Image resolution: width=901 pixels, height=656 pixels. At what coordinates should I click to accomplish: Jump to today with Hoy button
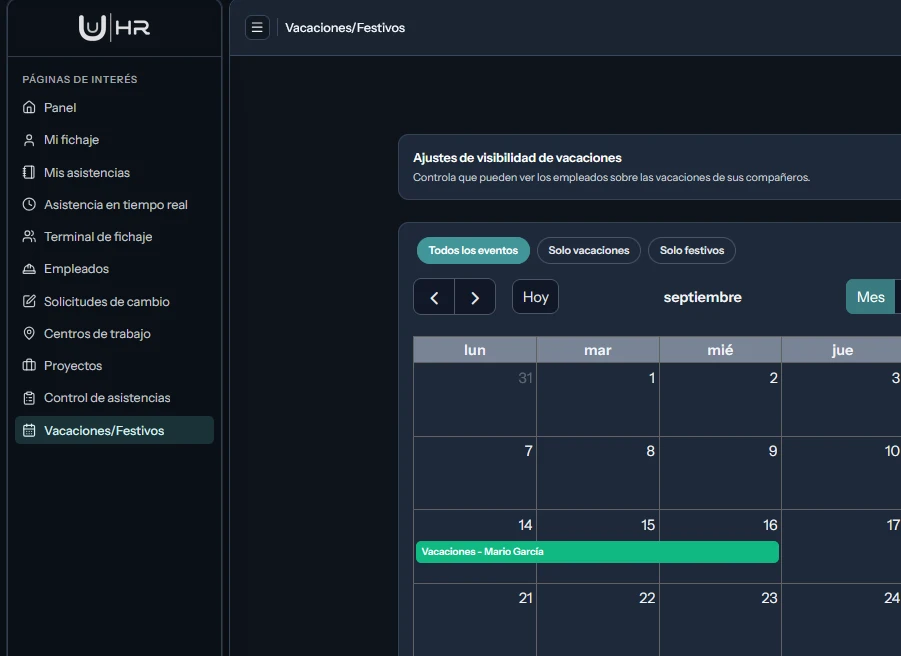point(536,297)
